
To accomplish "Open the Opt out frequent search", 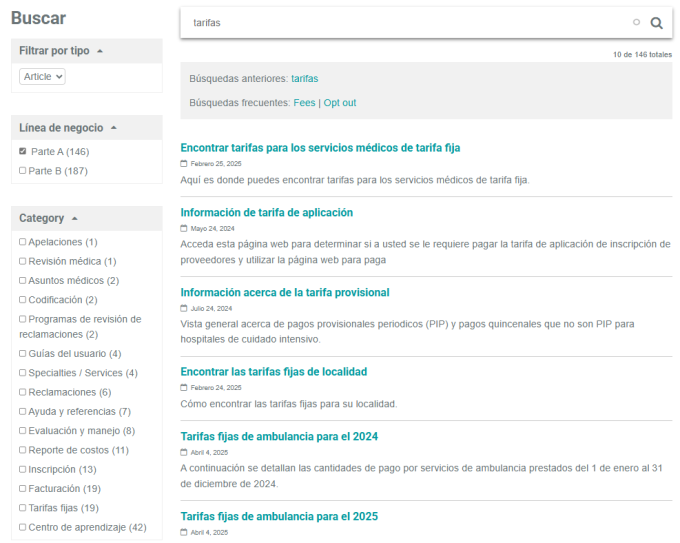I will tap(340, 103).
